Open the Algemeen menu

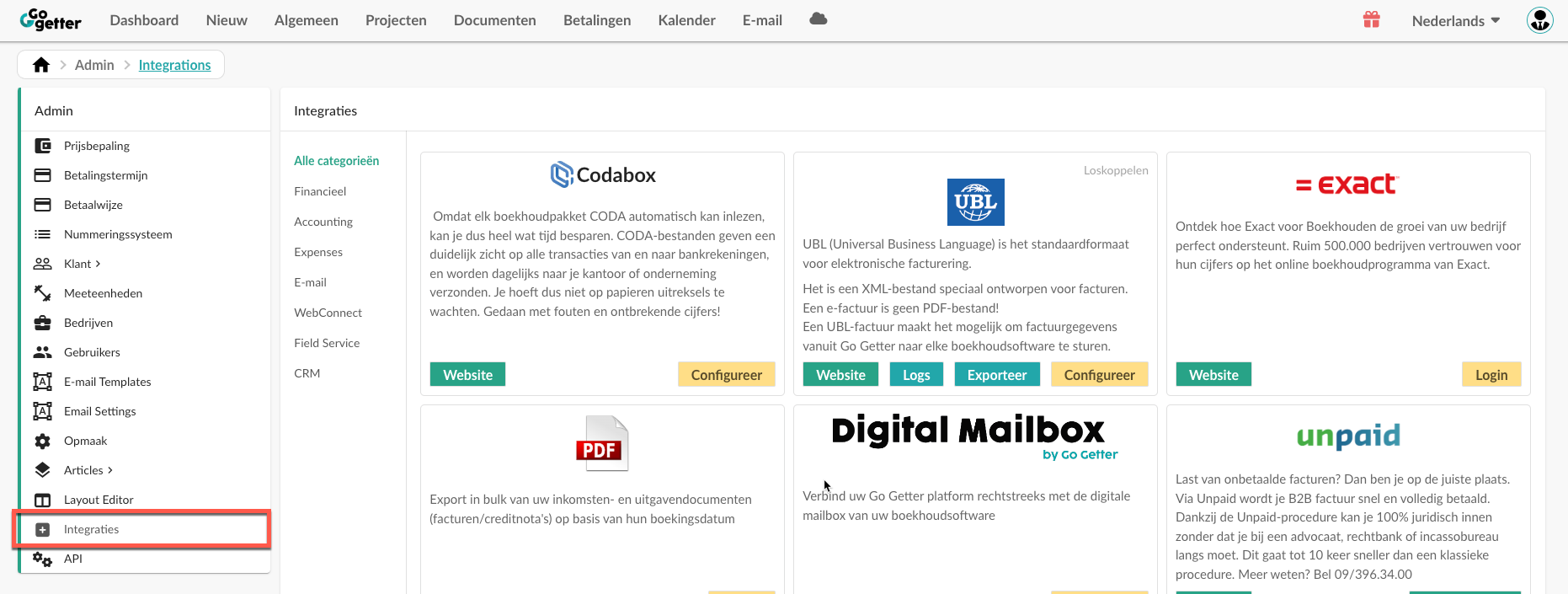click(x=307, y=20)
